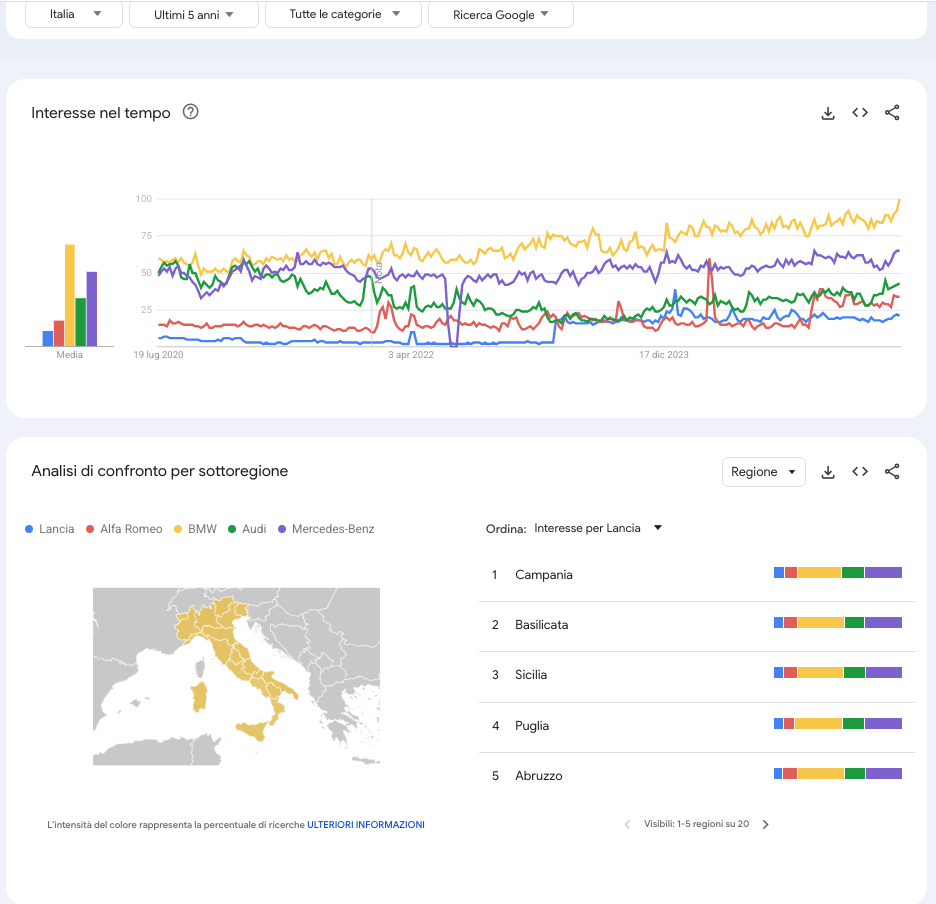Click the blue Lancia average bar
The image size is (936, 904).
coord(48,339)
